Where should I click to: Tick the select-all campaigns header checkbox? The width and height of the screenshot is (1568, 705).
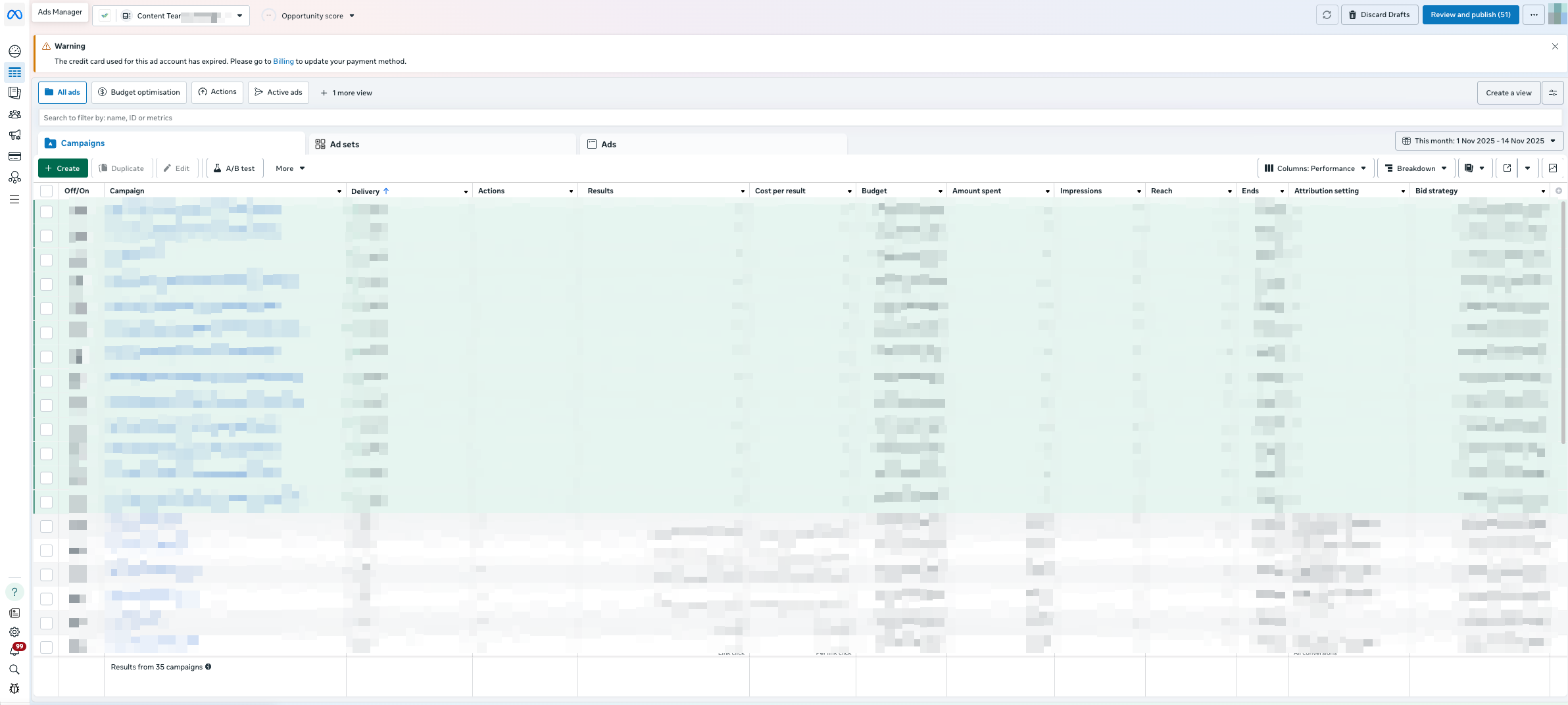pos(46,191)
